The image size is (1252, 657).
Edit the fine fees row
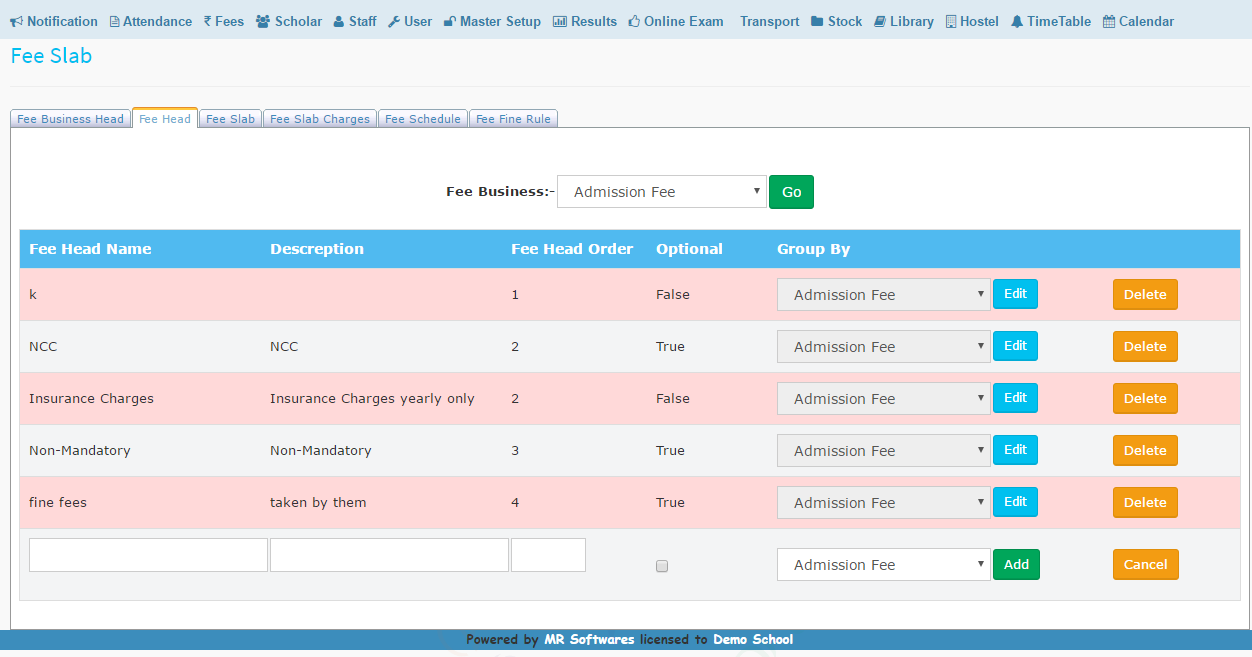pyautogui.click(x=1015, y=502)
